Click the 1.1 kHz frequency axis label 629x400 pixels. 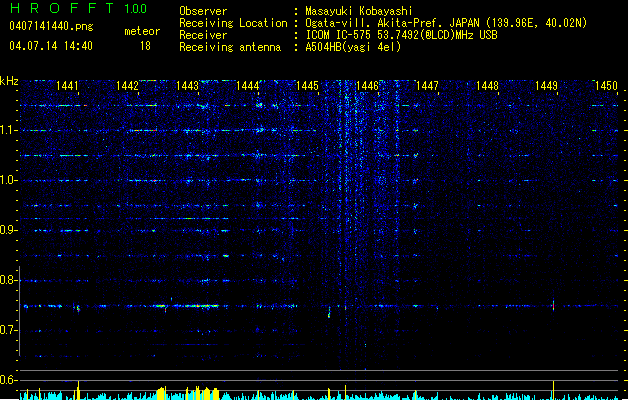pyautogui.click(x=8, y=130)
